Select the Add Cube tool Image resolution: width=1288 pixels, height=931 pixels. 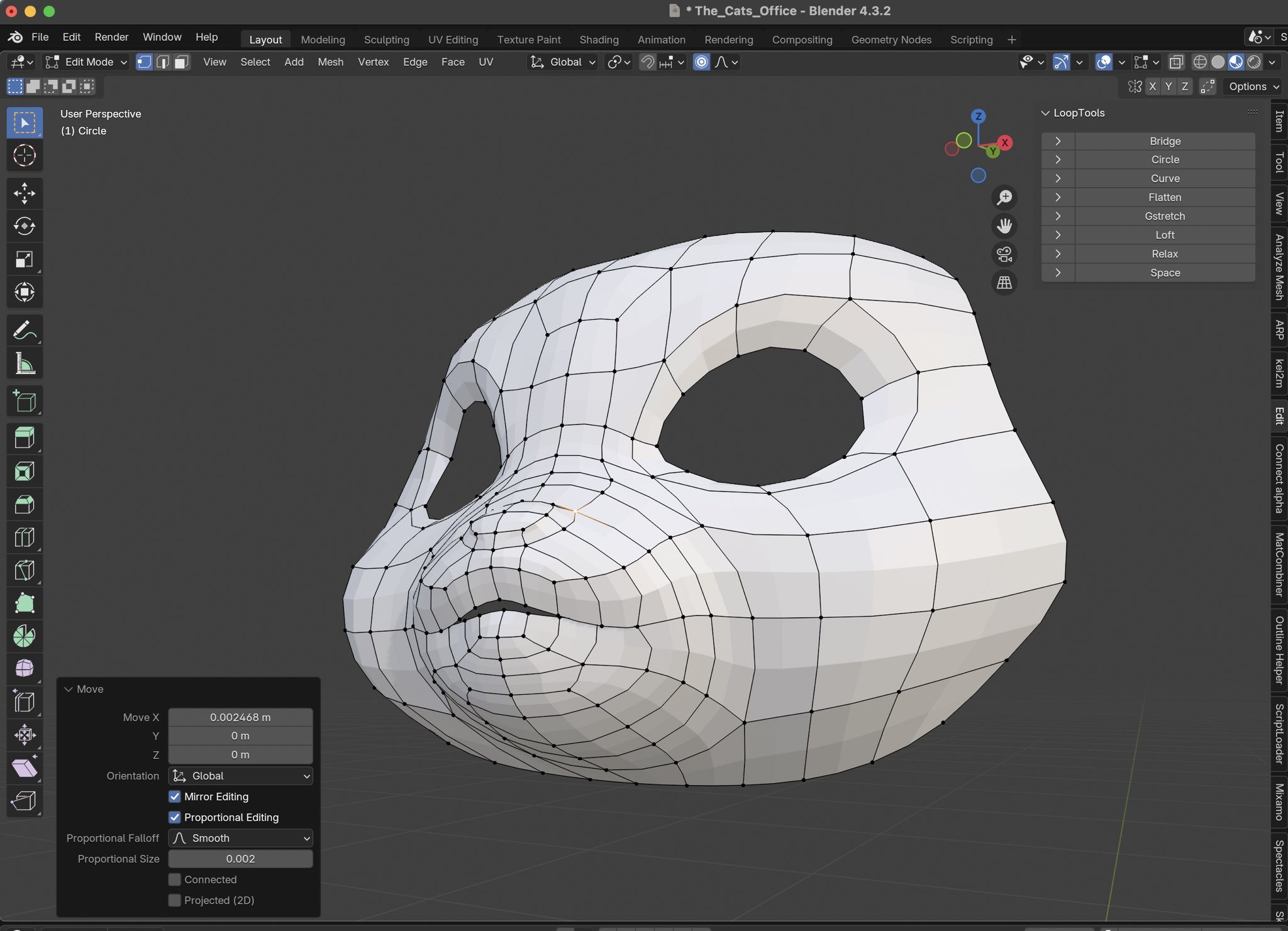point(25,401)
